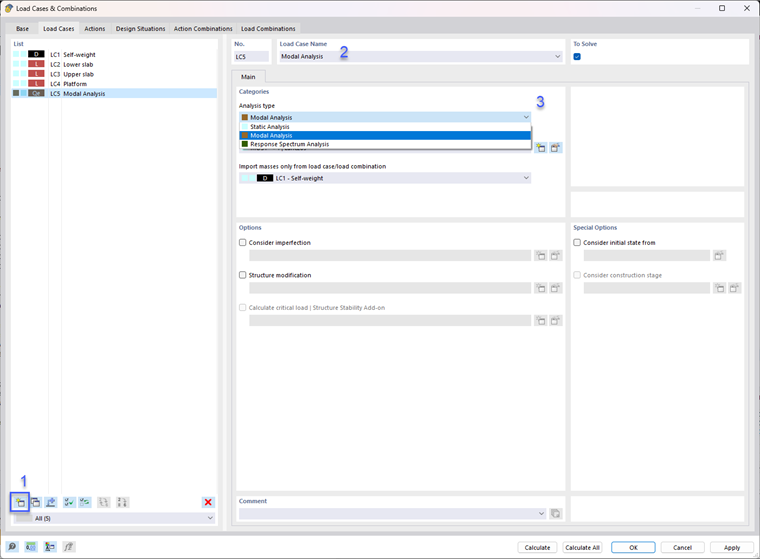Open the search icon at bottom left
Image resolution: width=760 pixels, height=559 pixels.
pos(12,547)
